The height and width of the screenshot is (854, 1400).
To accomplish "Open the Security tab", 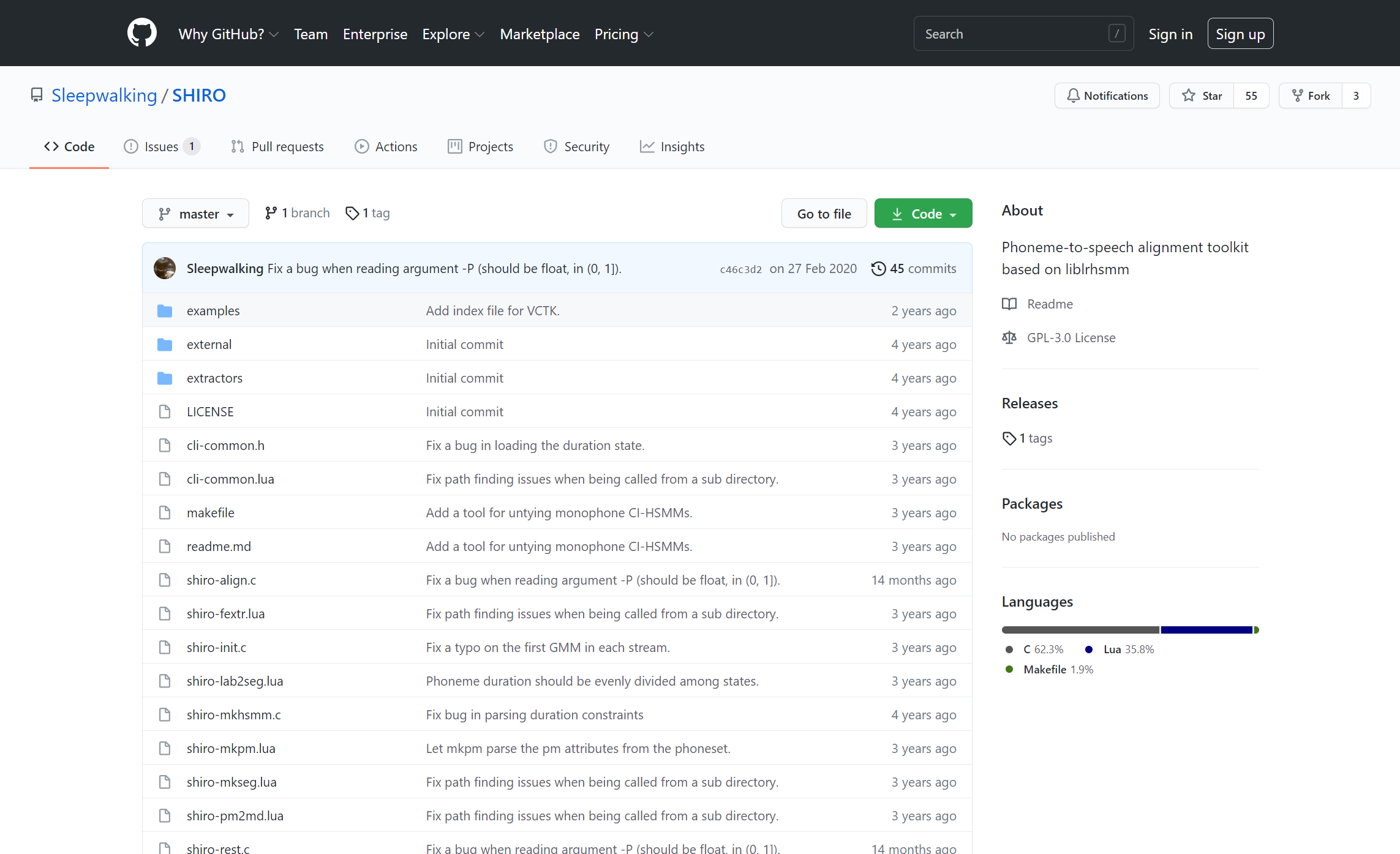I will [577, 147].
